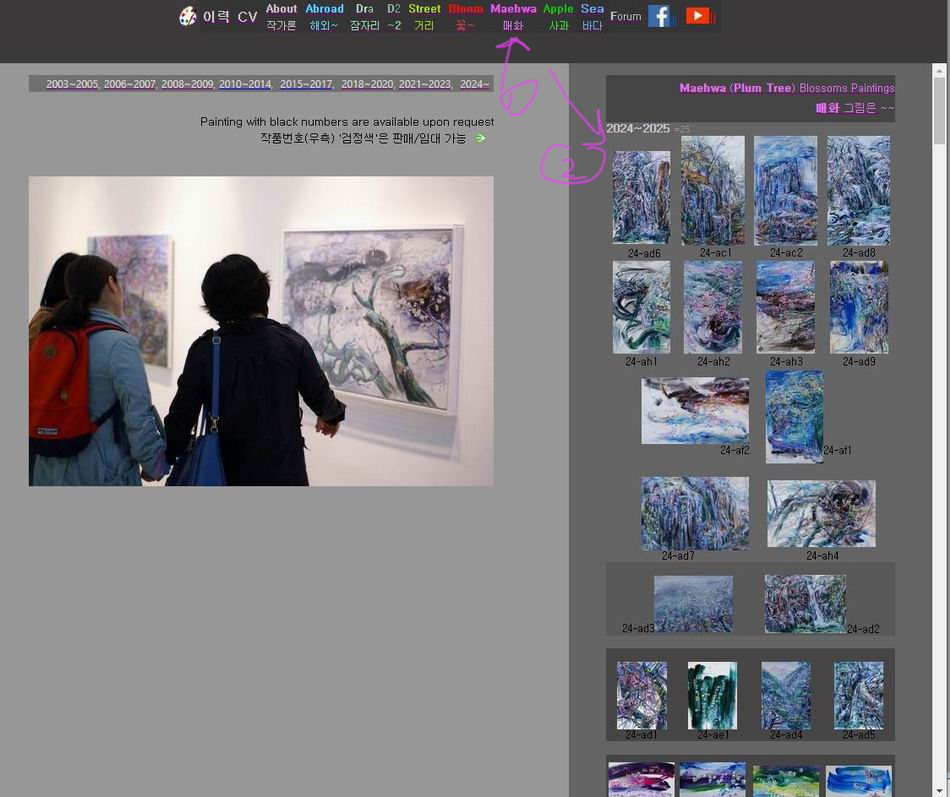Select the 2018~2020 period link
This screenshot has width=950, height=797.
point(367,84)
